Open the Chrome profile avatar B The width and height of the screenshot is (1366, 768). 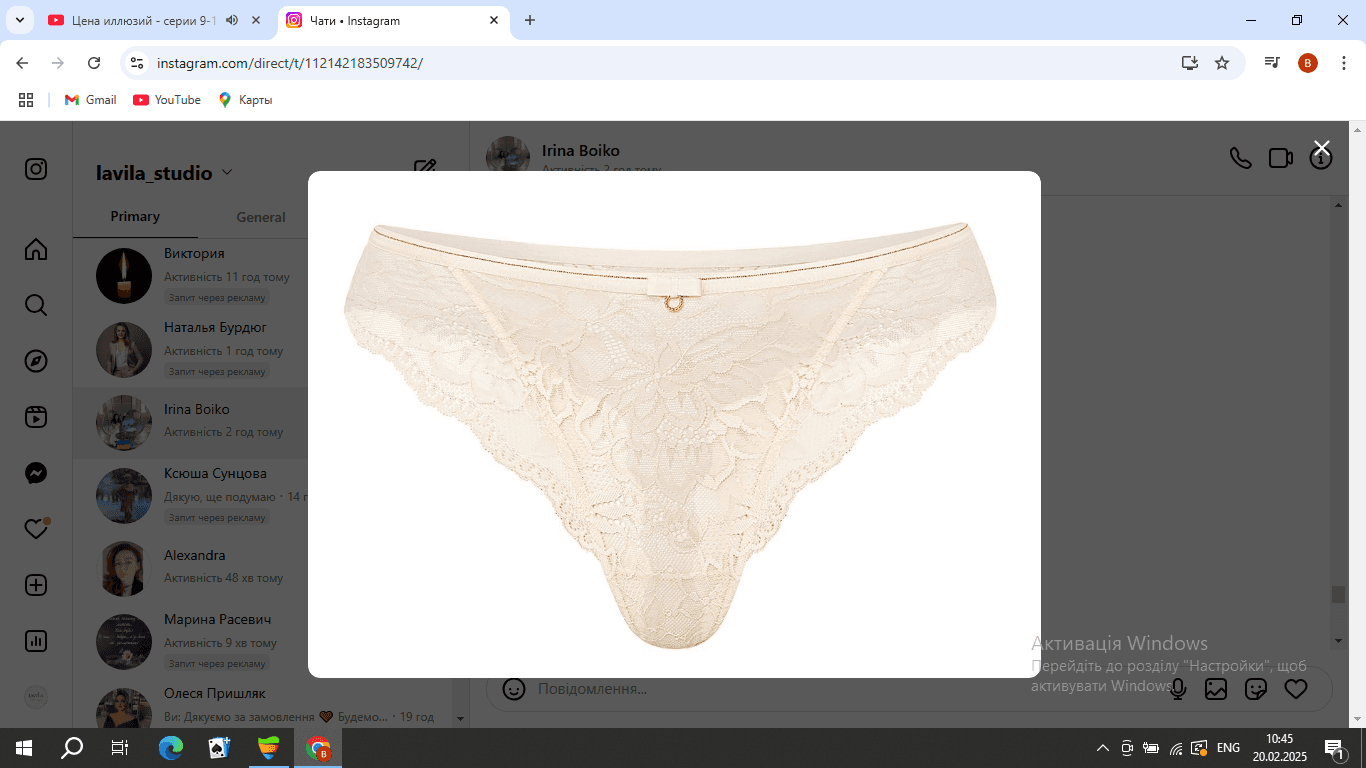click(1308, 63)
